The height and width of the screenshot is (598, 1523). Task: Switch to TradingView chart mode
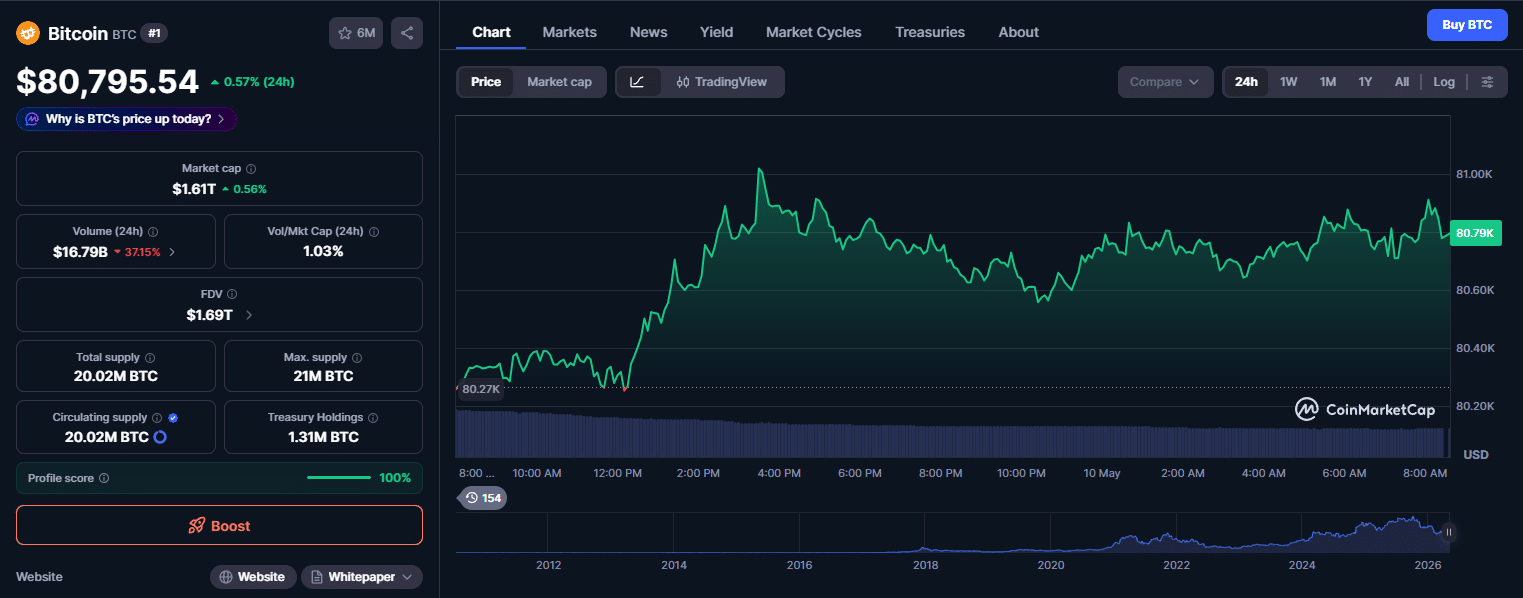(722, 82)
